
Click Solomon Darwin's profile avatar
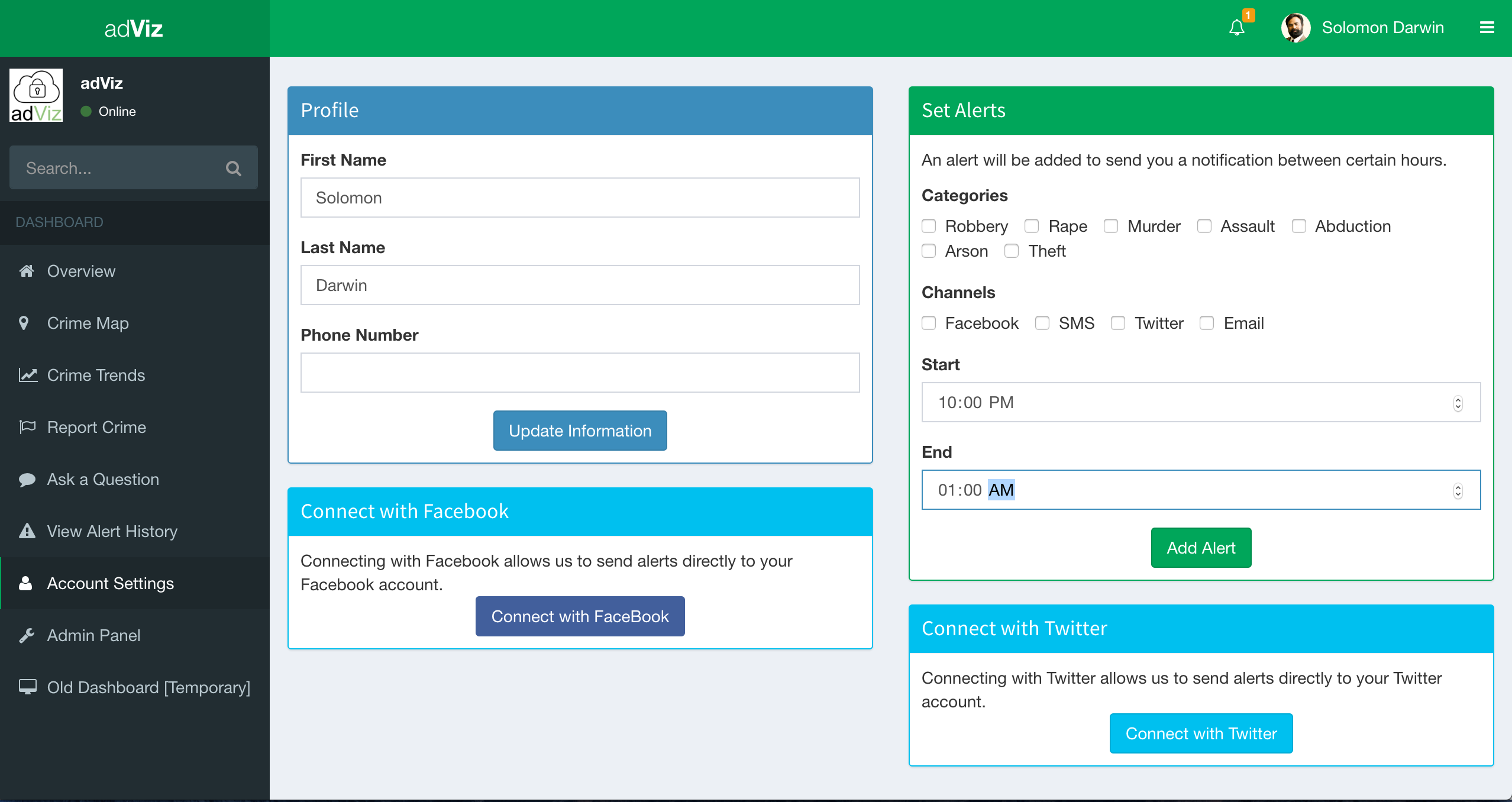pyautogui.click(x=1295, y=28)
